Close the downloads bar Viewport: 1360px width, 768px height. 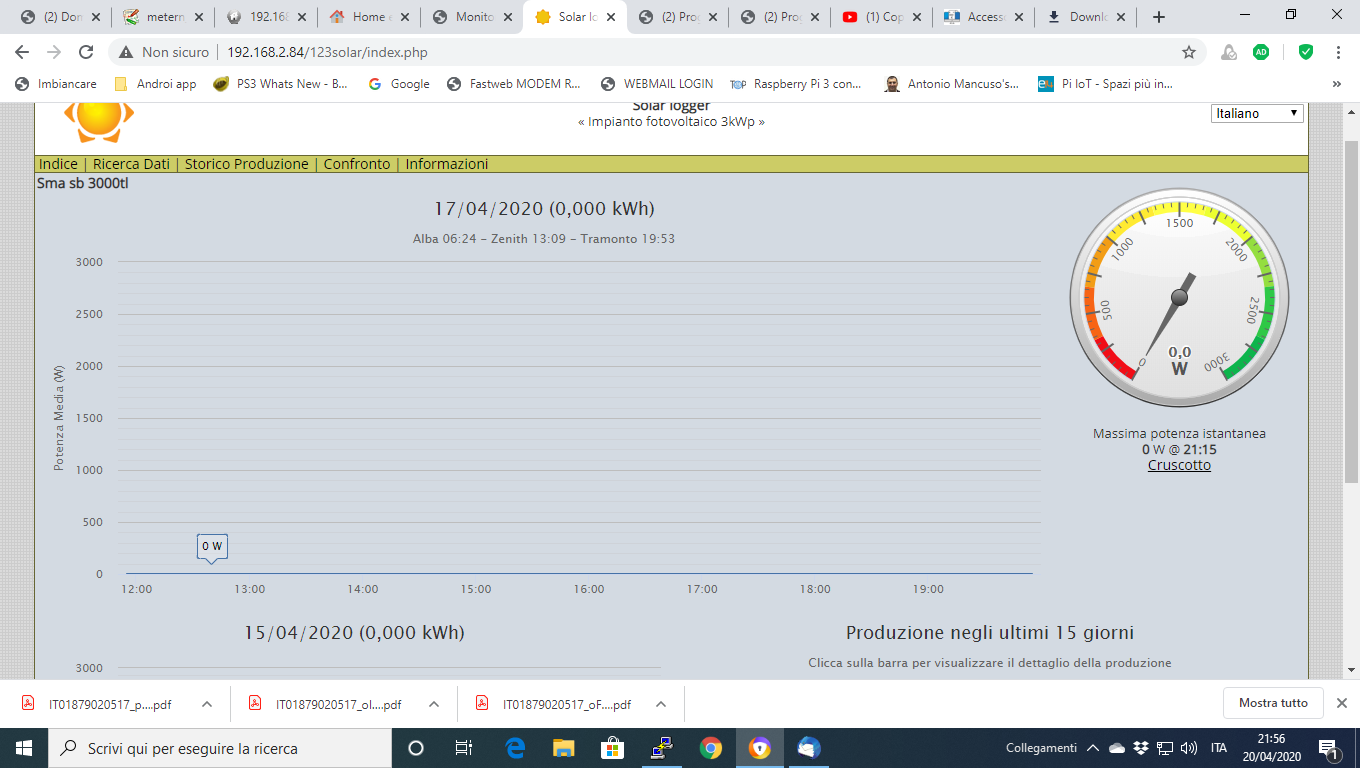pyautogui.click(x=1342, y=703)
